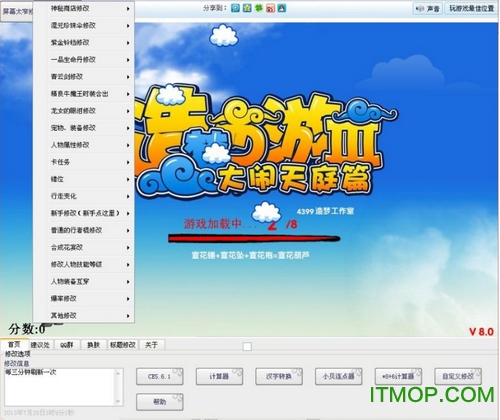The width and height of the screenshot is (500, 420).
Task: Click the 2013年7月28日 timestamp text
Action: [x=39, y=413]
